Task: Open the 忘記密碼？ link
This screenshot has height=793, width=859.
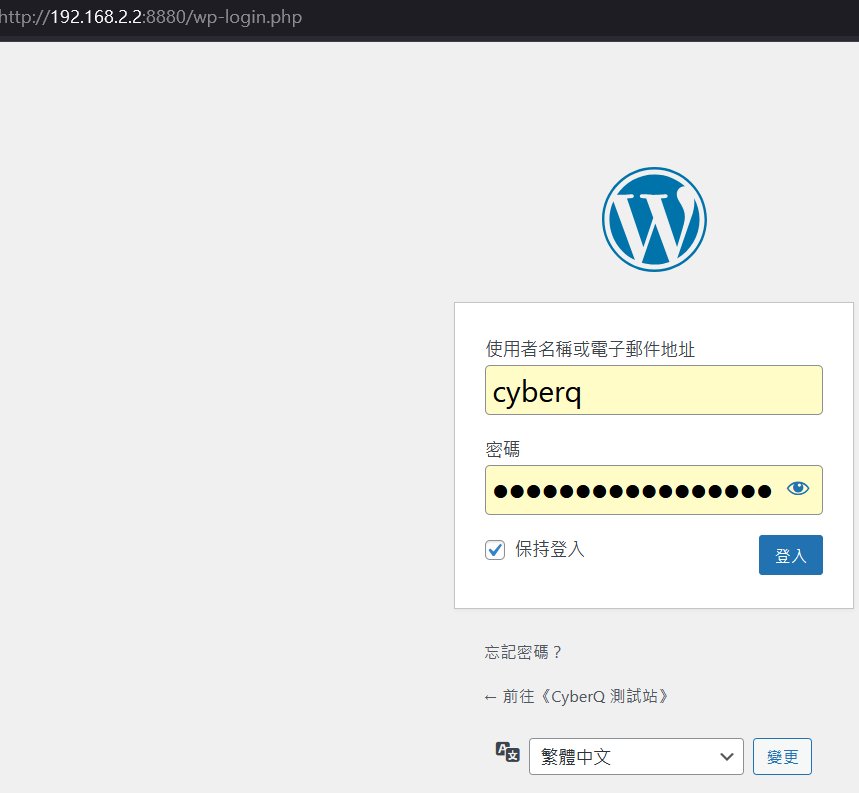Action: pos(523,652)
